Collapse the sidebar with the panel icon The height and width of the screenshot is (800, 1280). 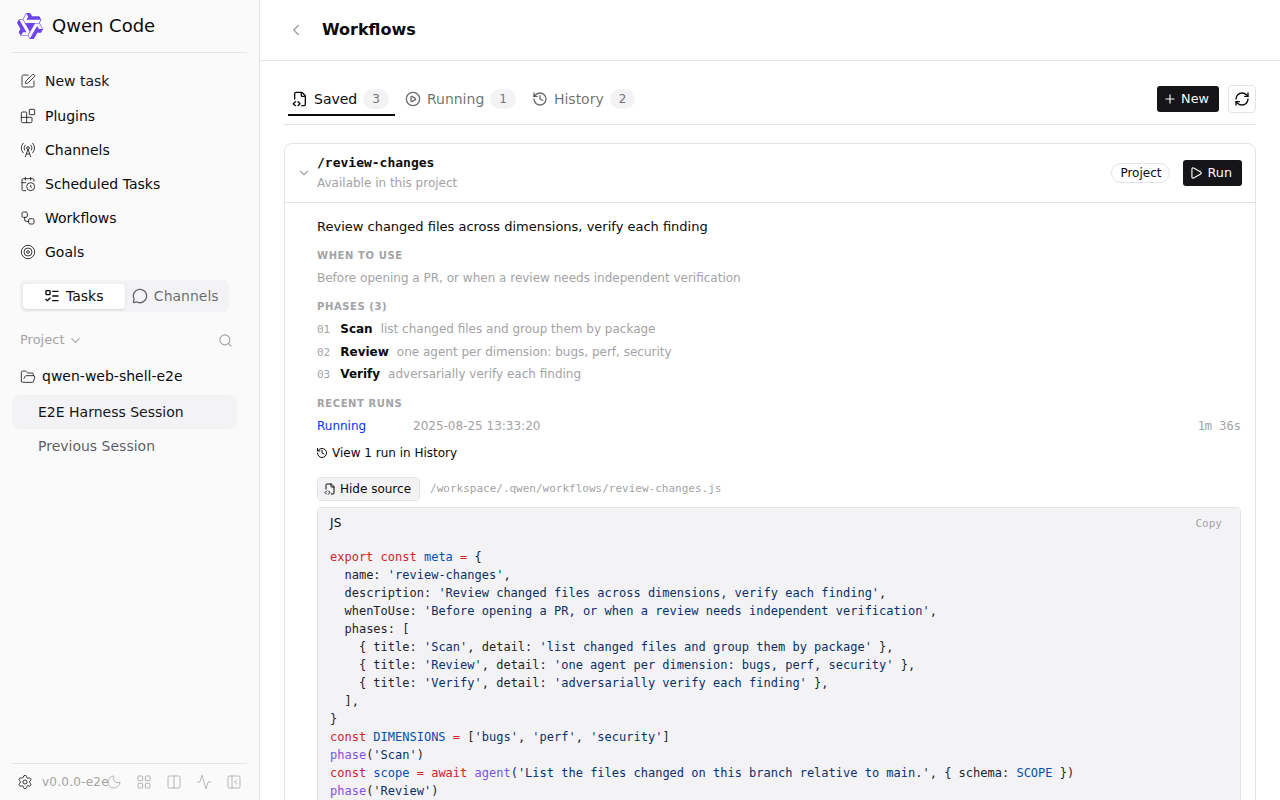pyautogui.click(x=234, y=782)
